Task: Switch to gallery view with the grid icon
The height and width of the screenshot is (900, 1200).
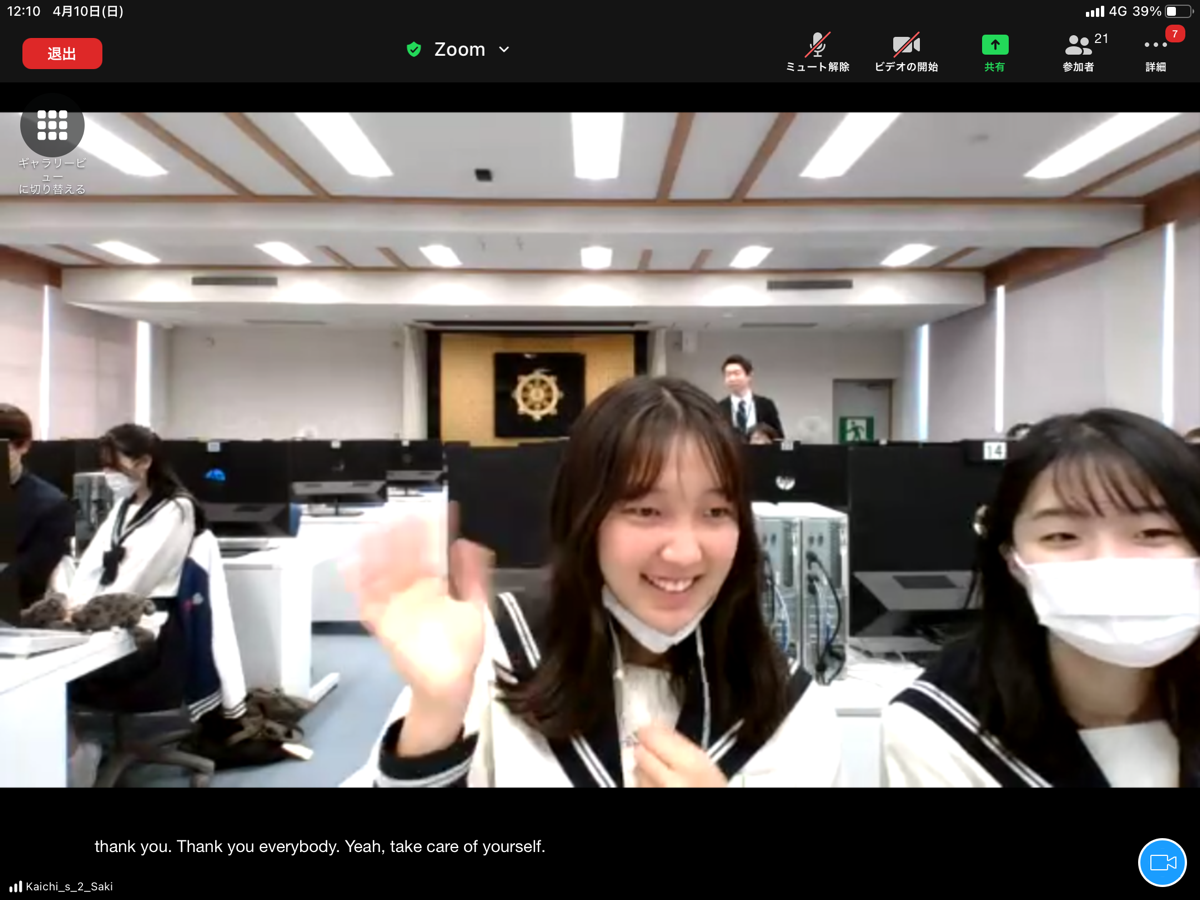Action: [52, 125]
